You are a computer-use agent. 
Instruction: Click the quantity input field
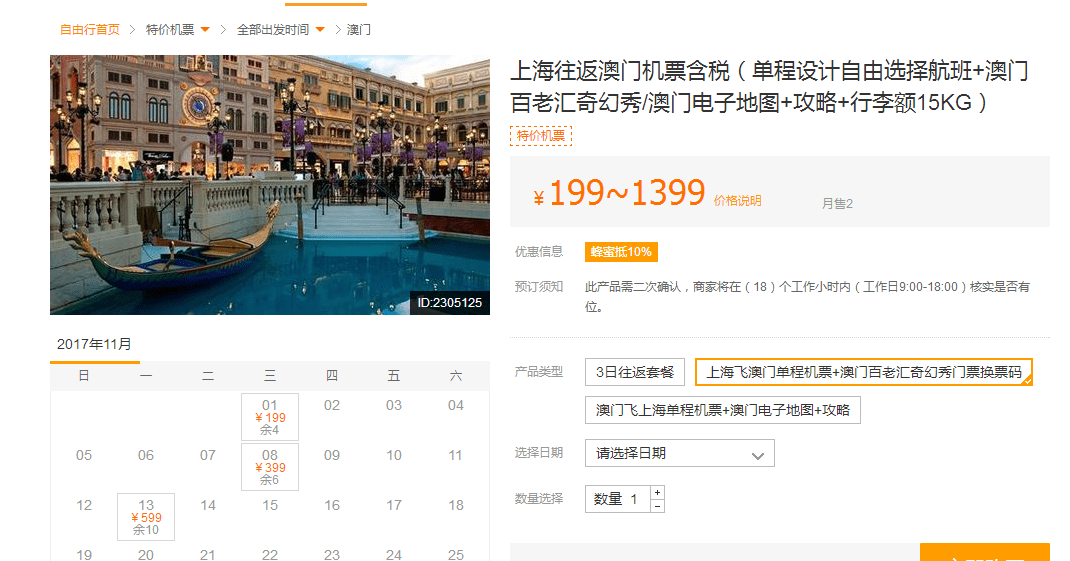(x=618, y=499)
